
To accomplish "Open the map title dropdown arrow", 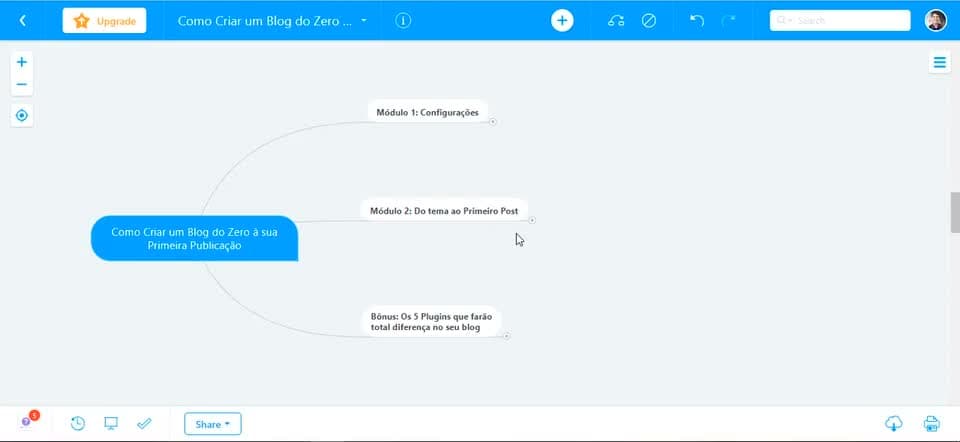I will pos(364,20).
